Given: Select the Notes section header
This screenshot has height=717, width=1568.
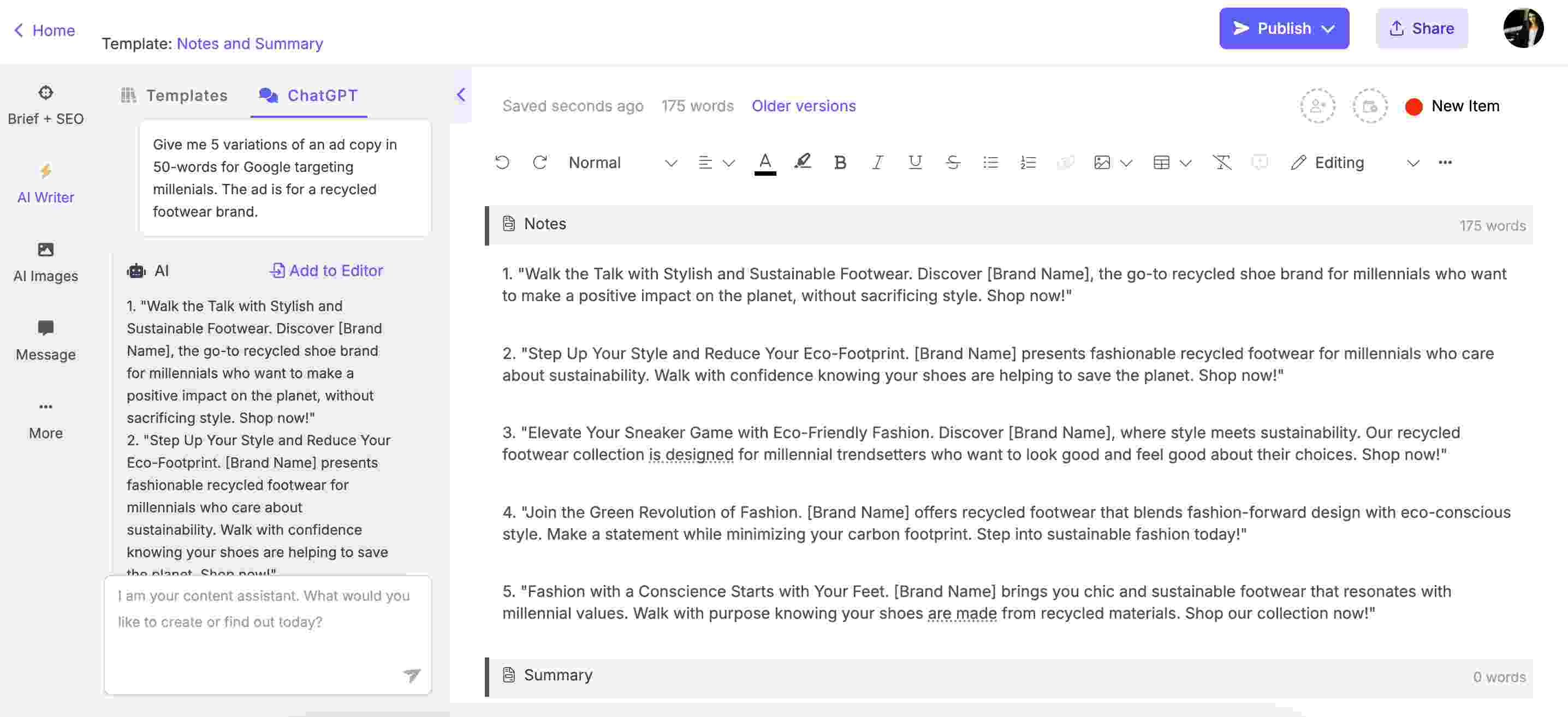Looking at the screenshot, I should pos(1008,225).
